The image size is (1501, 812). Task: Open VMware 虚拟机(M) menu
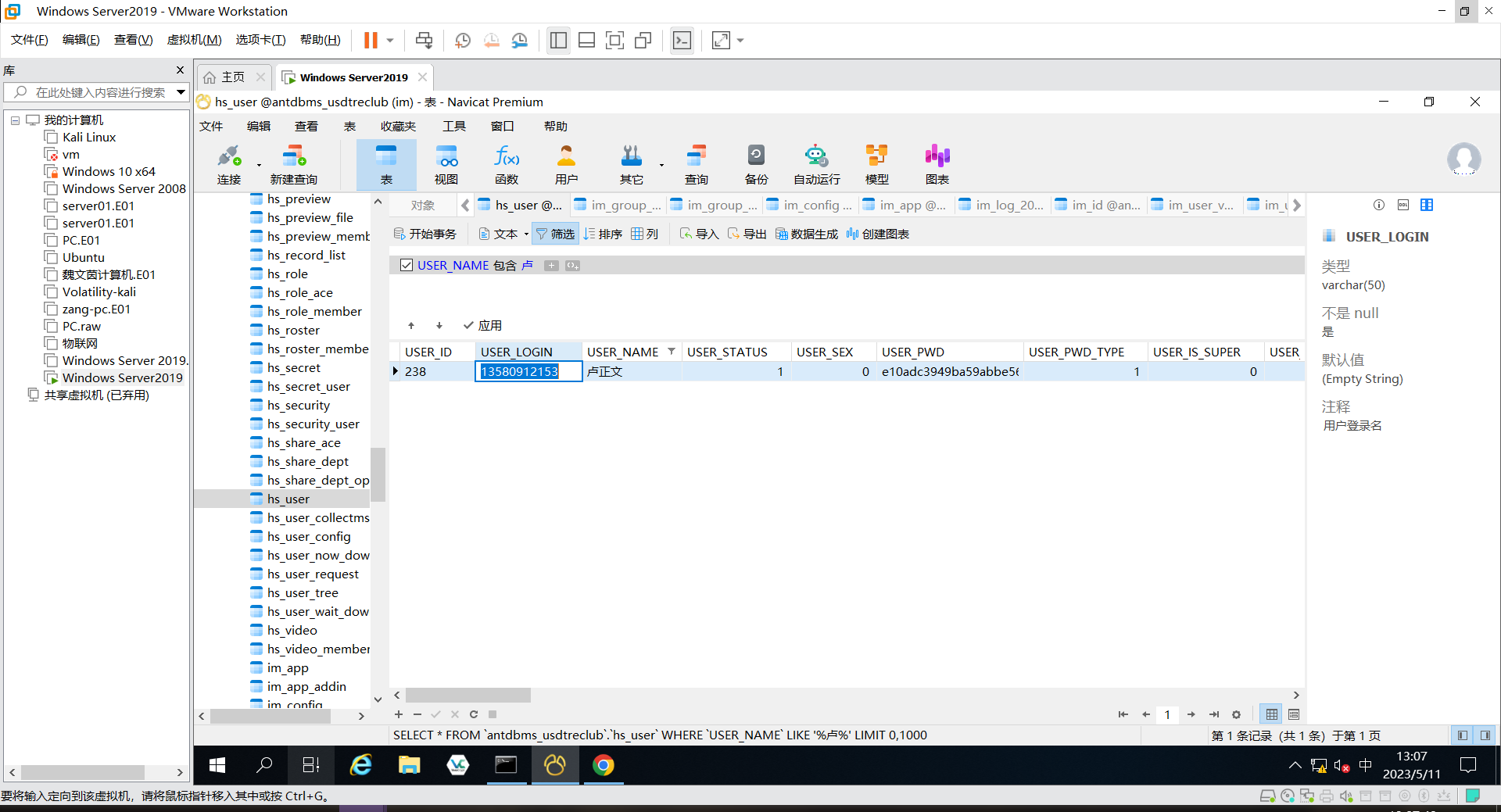pyautogui.click(x=194, y=40)
